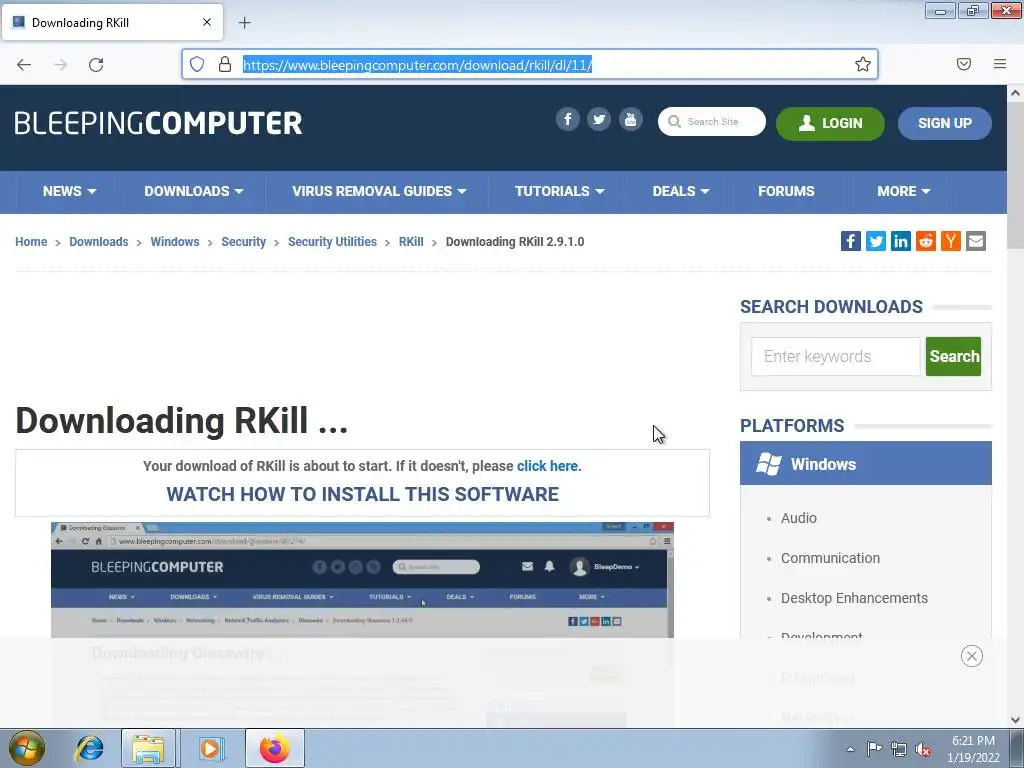Image resolution: width=1024 pixels, height=768 pixels.
Task: Go to Security Utilities breadcrumb link
Action: click(x=332, y=242)
